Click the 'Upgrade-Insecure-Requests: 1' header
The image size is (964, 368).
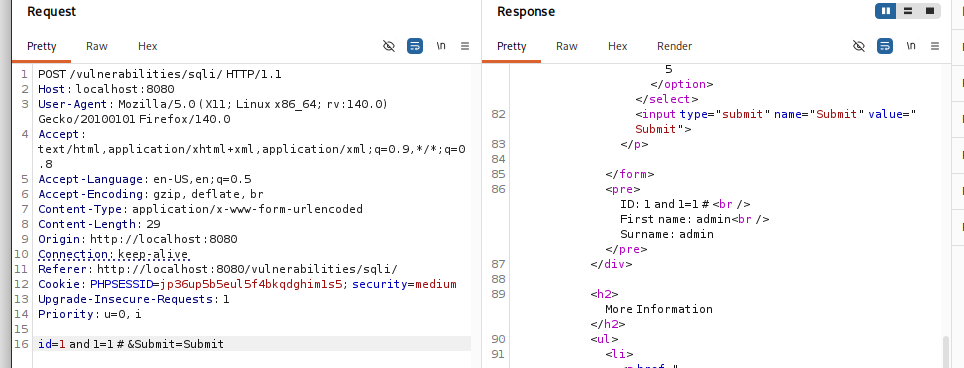click(x=133, y=299)
